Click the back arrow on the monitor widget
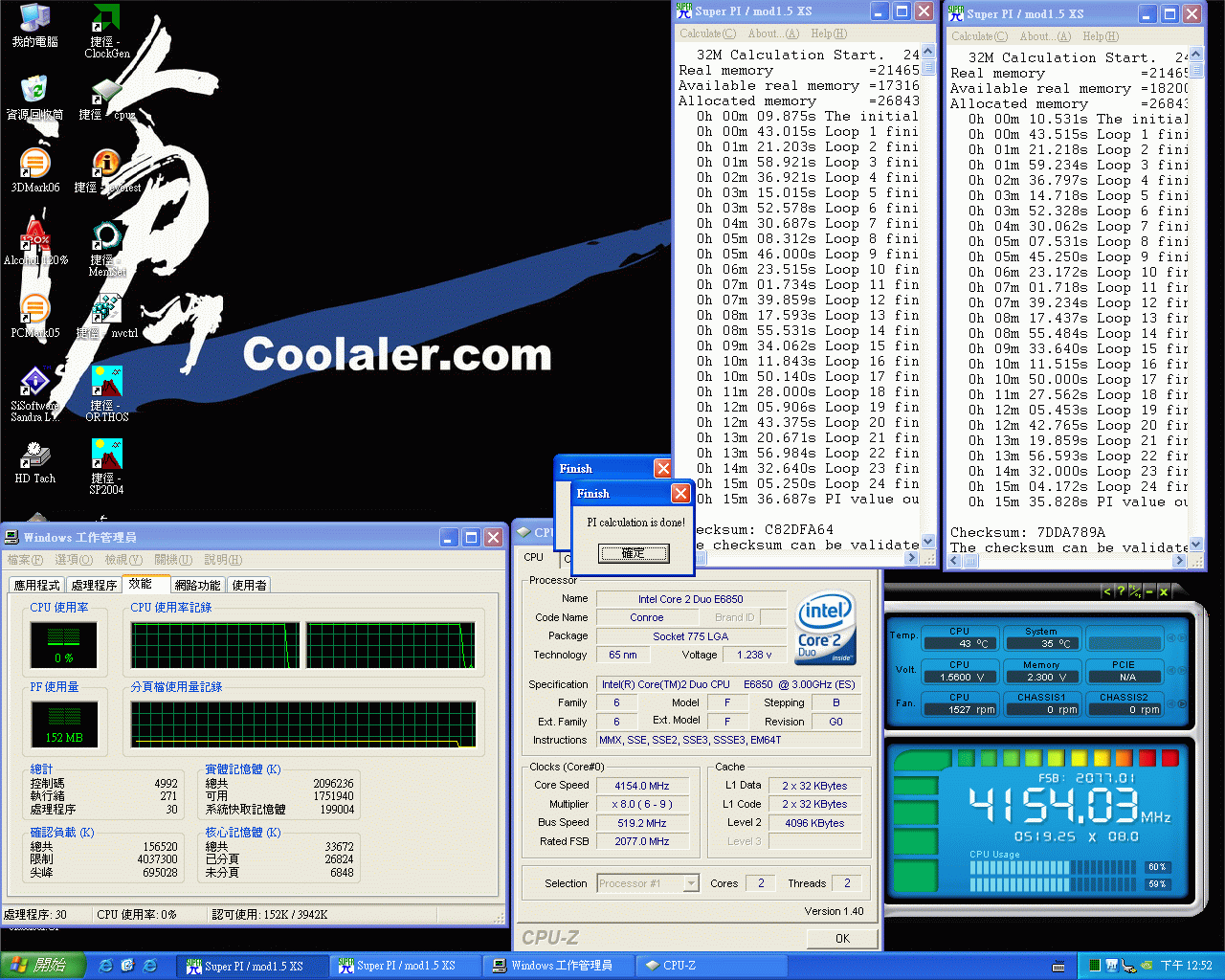This screenshot has height=980, width=1225. coord(1106,591)
